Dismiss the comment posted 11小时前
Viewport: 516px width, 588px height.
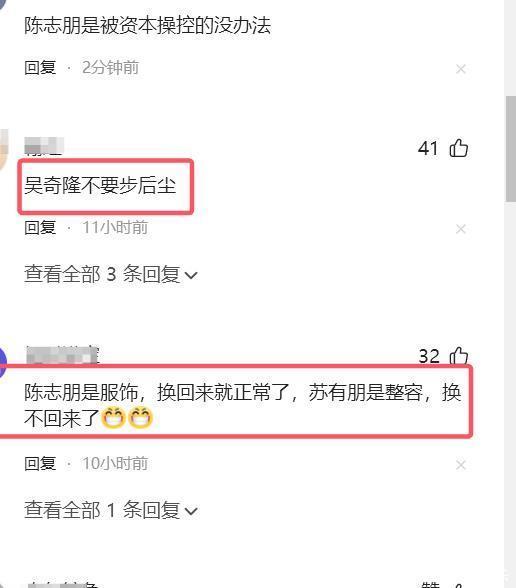(x=461, y=229)
